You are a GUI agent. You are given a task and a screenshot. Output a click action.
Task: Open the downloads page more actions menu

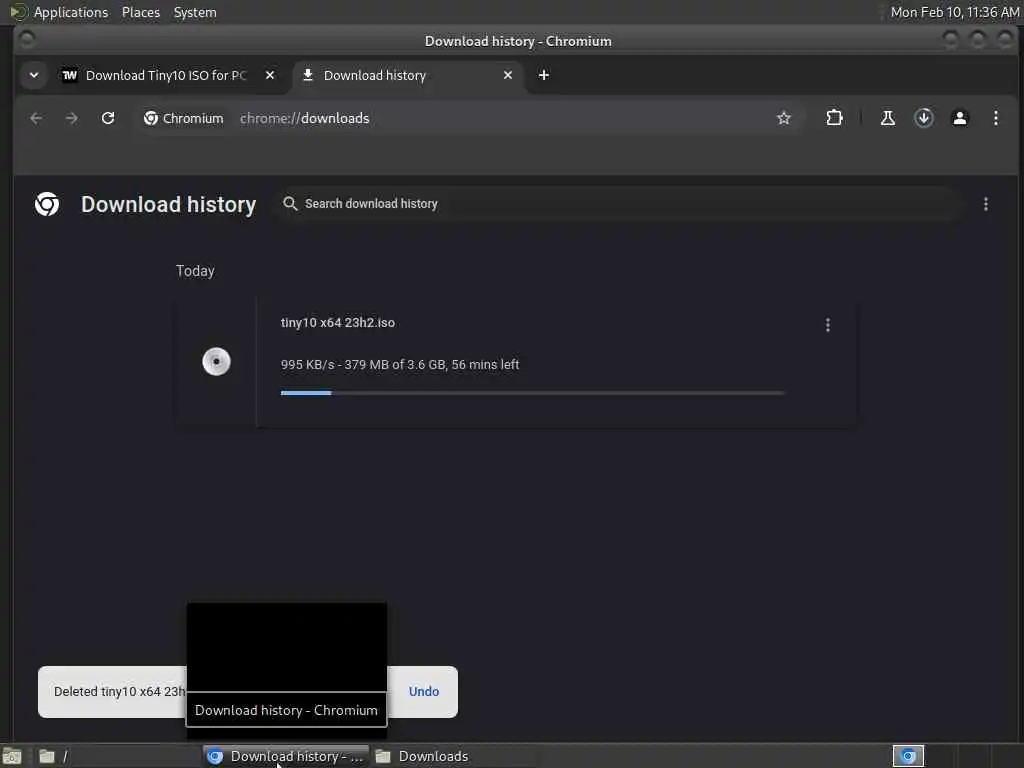(x=985, y=204)
